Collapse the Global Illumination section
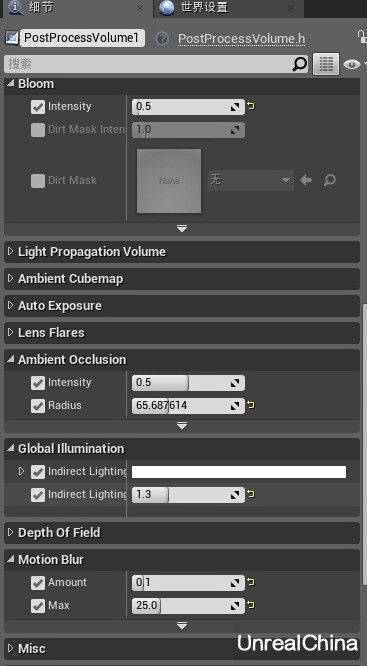The image size is (367, 666). pyautogui.click(x=11, y=449)
